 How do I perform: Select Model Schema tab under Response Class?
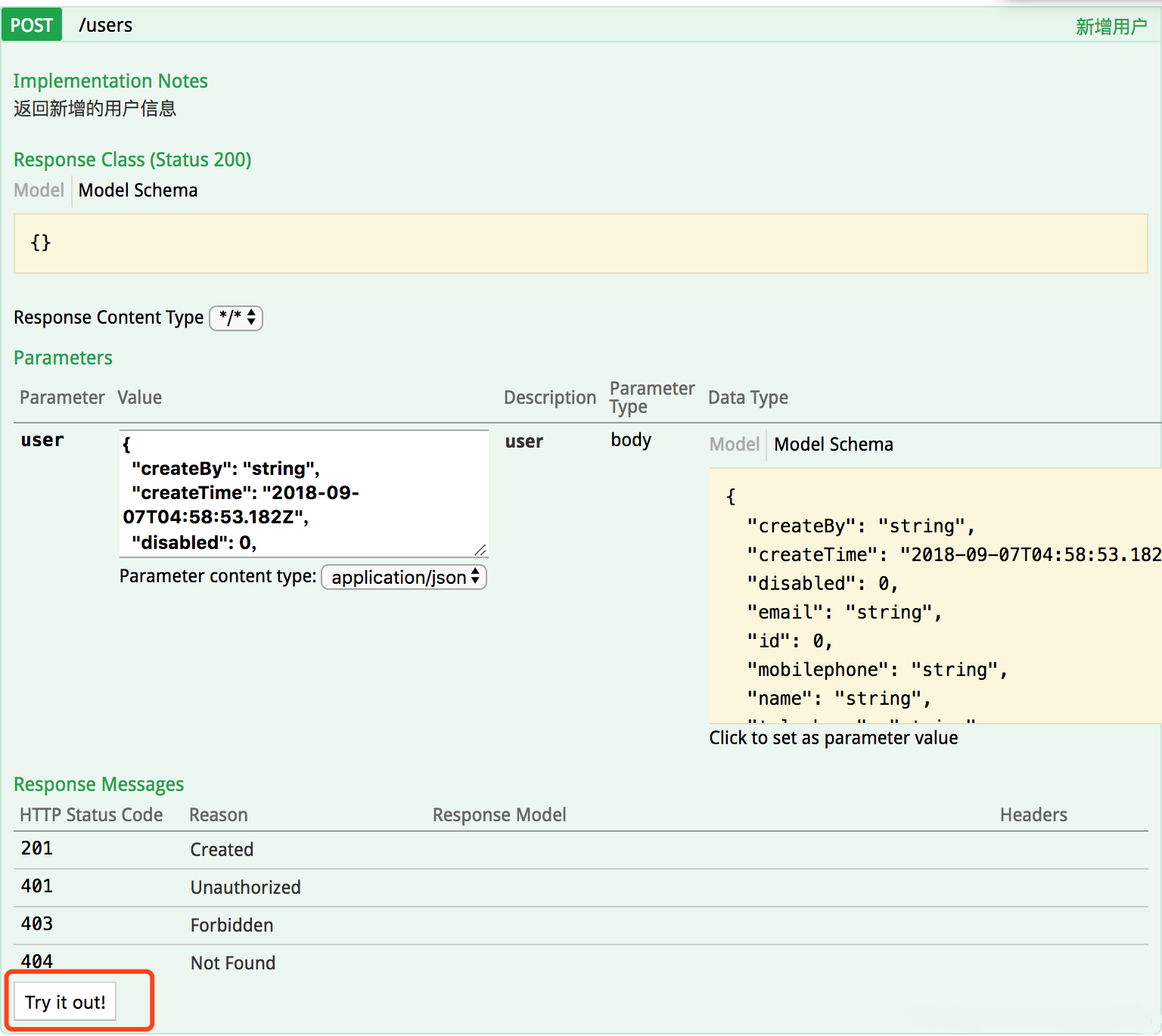point(138,191)
